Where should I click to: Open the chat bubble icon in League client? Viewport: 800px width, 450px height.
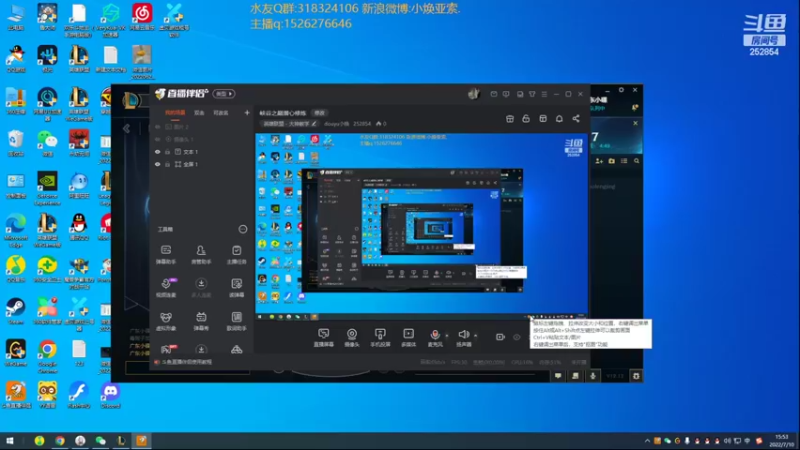558,376
